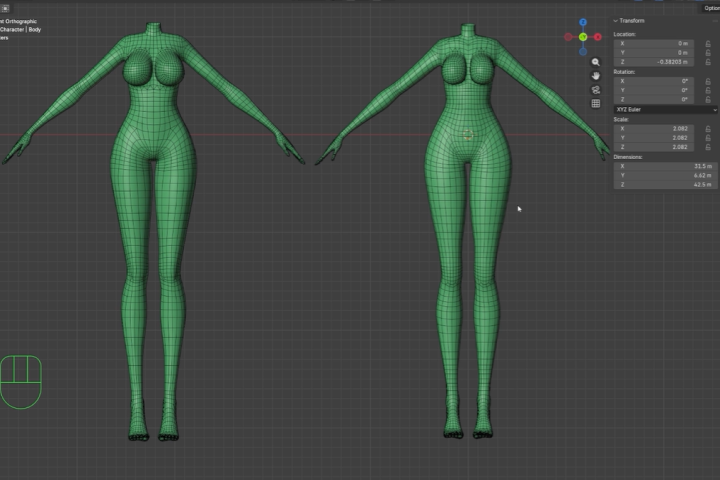Click the Transform panel drag handle dots

[x=715, y=21]
